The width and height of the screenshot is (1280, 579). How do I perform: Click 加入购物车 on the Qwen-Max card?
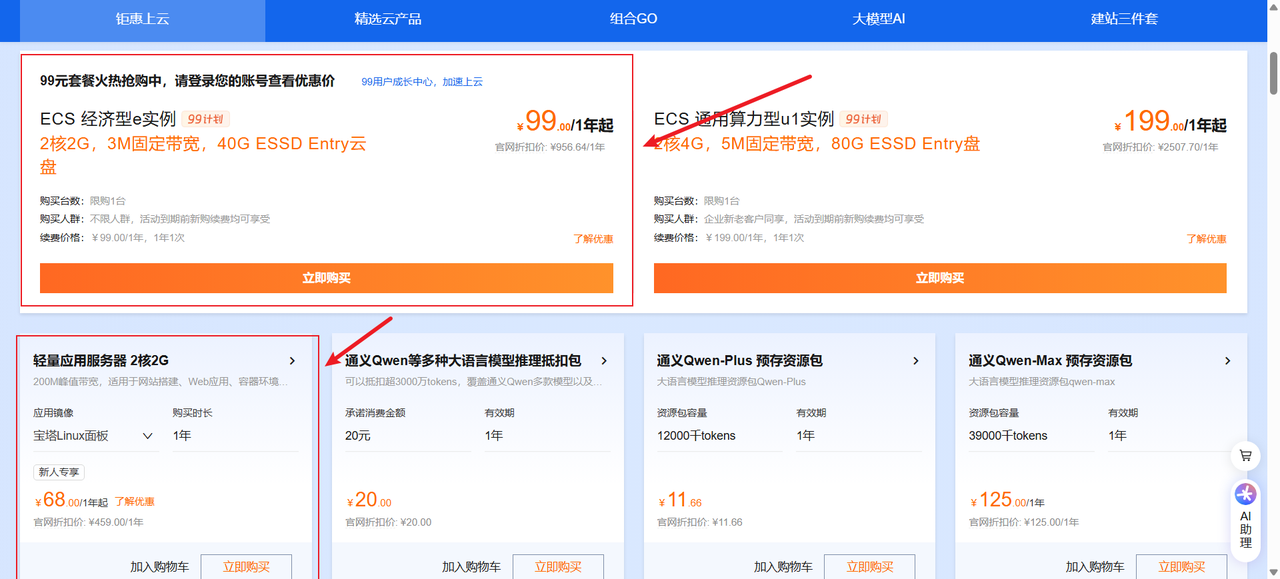tap(1096, 567)
